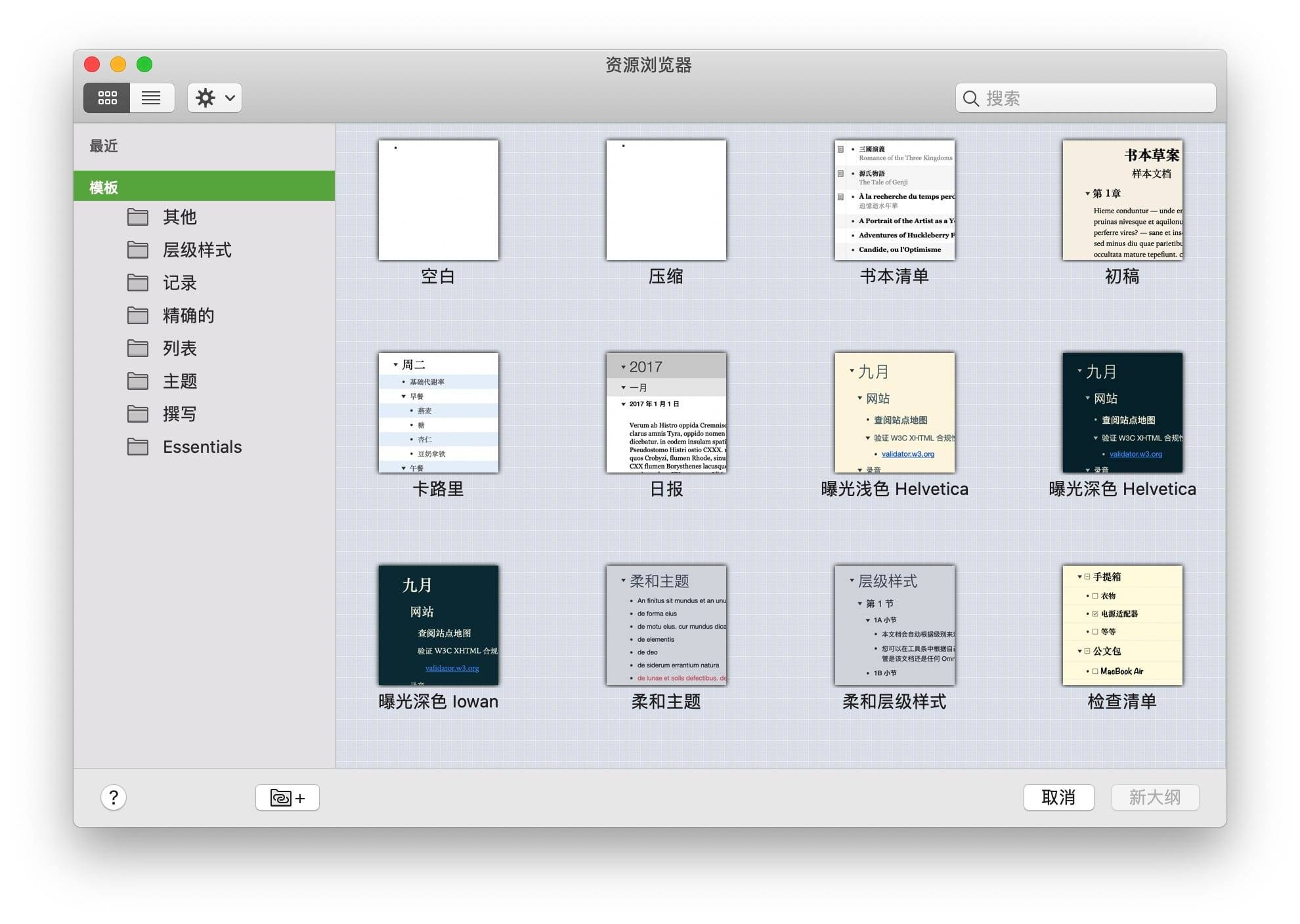Click the 初稿 template label
This screenshot has height=924, width=1300.
1122,276
